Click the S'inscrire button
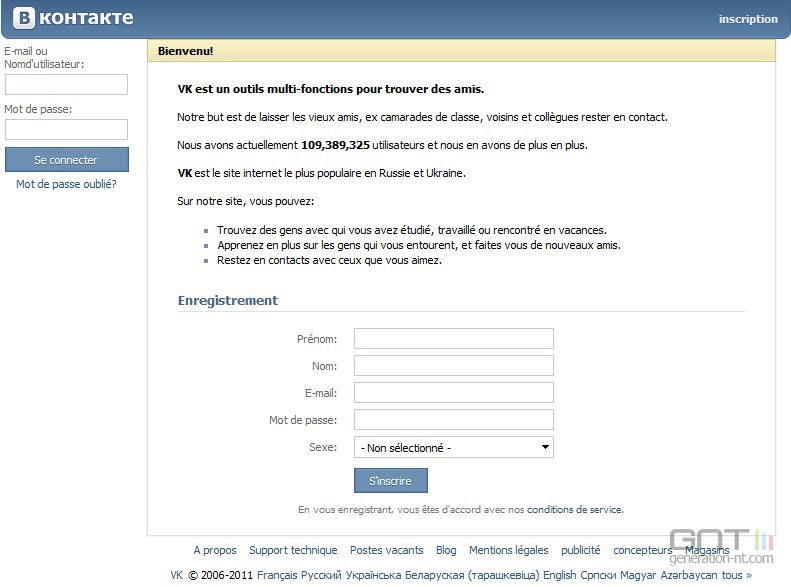Screen dimensions: 791x587 click(390, 481)
